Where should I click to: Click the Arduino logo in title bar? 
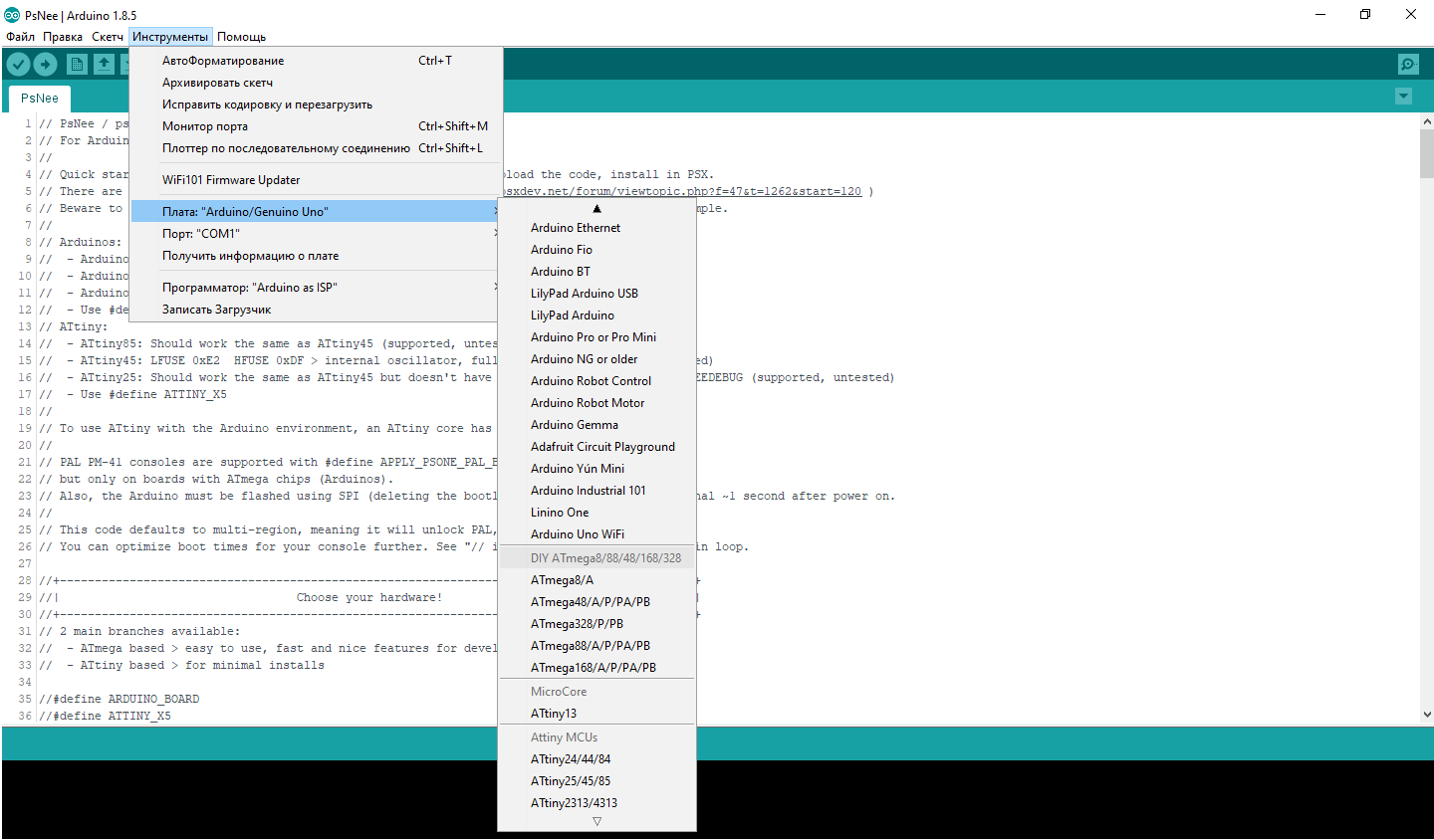pos(12,15)
